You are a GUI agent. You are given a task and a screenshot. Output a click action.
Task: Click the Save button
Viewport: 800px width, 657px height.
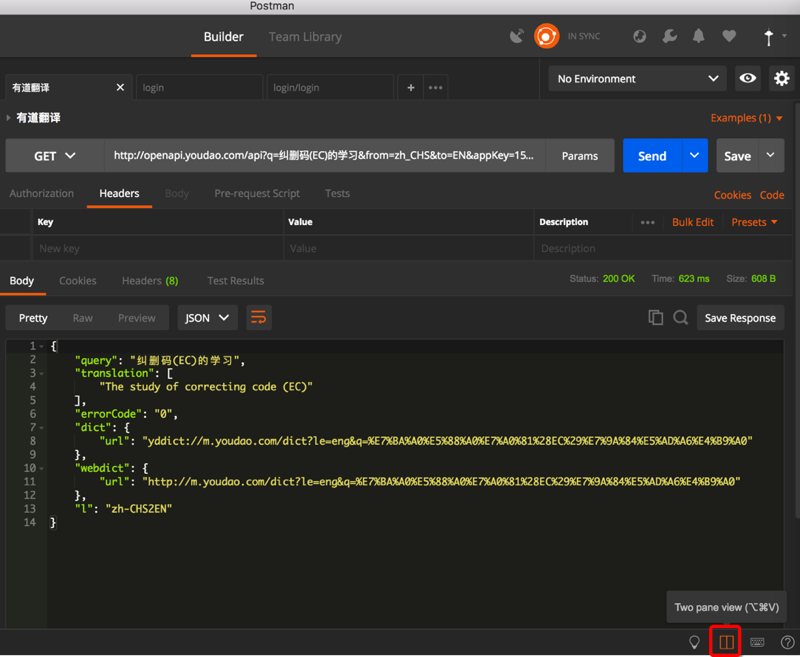[738, 156]
